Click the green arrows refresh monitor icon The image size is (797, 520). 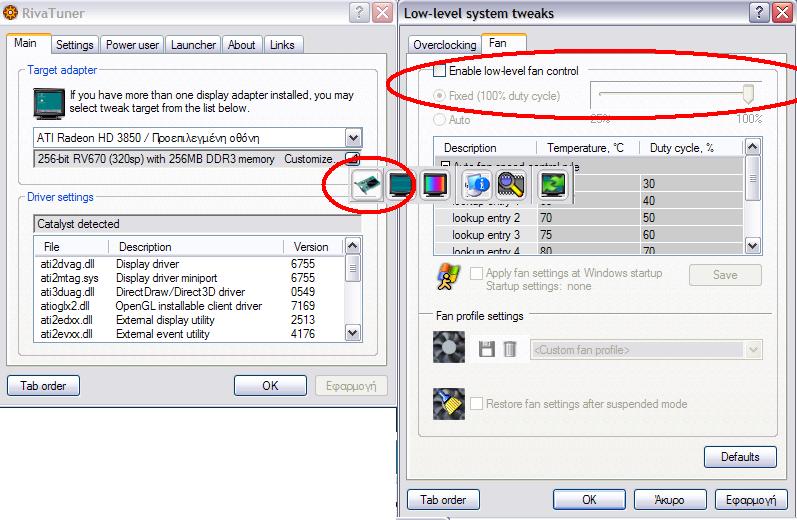[553, 185]
